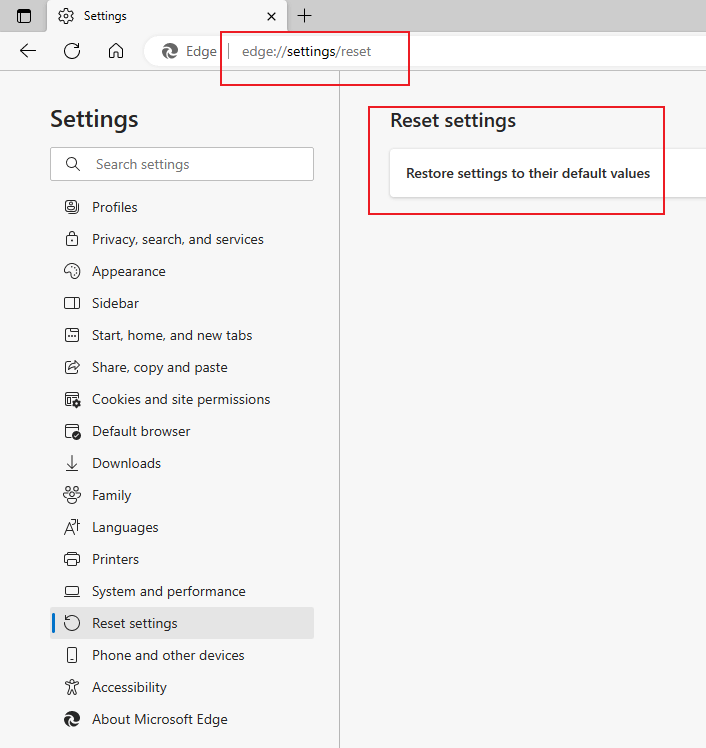
Task: Click the Start, home, new tabs icon
Action: [72, 335]
